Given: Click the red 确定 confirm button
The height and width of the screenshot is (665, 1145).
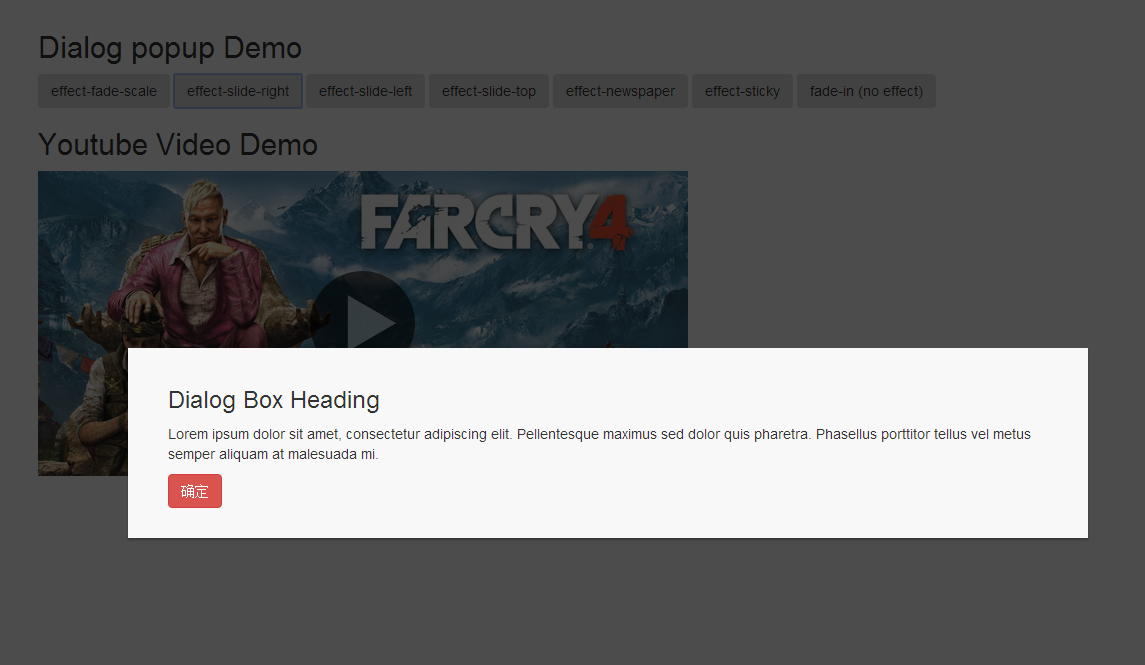Looking at the screenshot, I should click(195, 491).
